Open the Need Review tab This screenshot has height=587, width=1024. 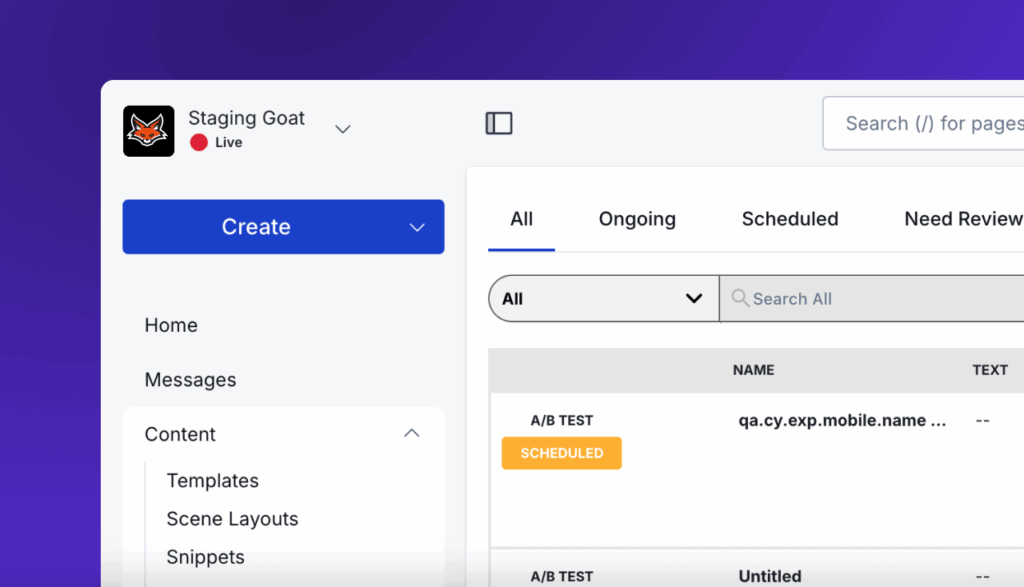pos(962,219)
